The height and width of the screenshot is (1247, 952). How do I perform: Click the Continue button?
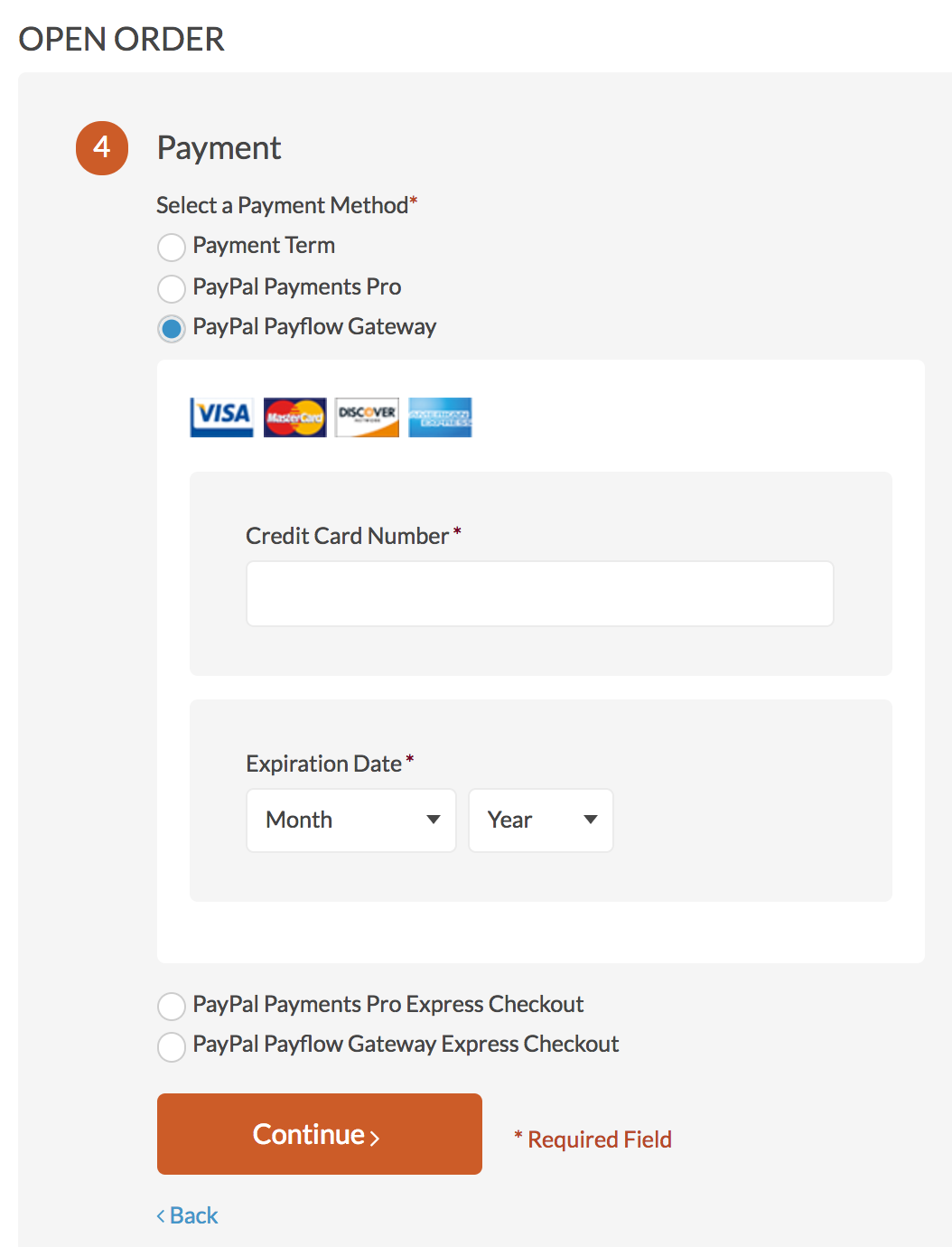[x=320, y=1134]
